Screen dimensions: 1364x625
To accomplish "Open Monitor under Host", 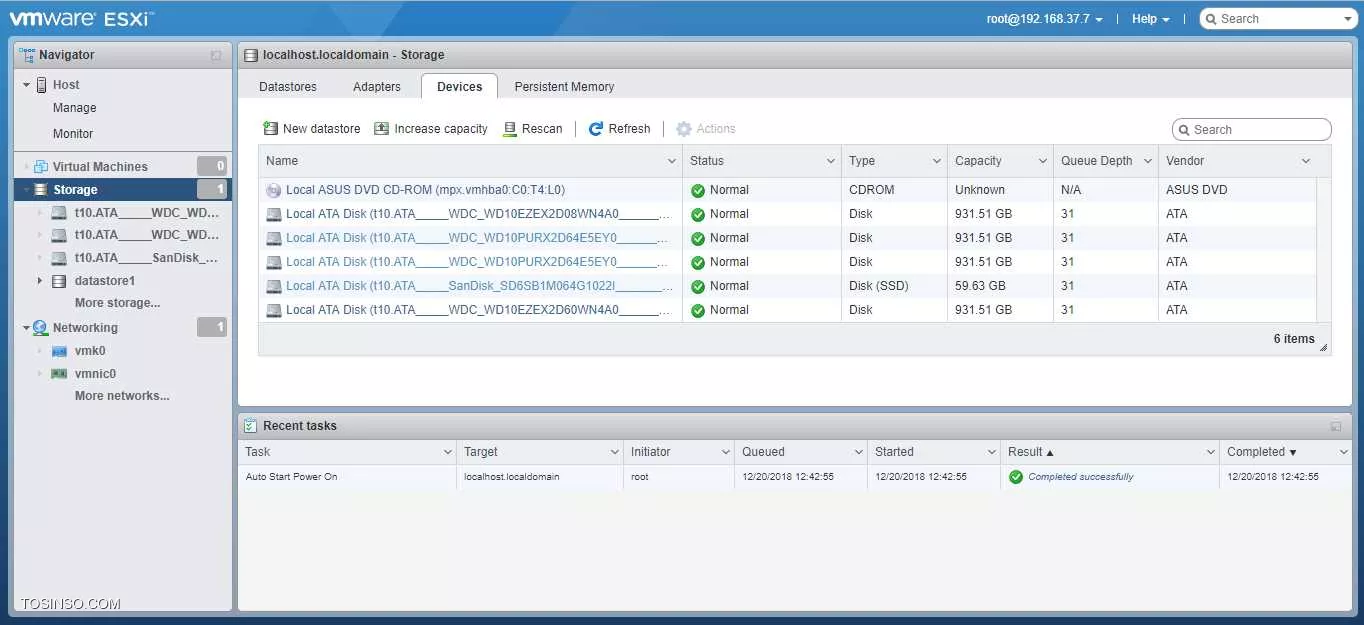I will click(73, 134).
